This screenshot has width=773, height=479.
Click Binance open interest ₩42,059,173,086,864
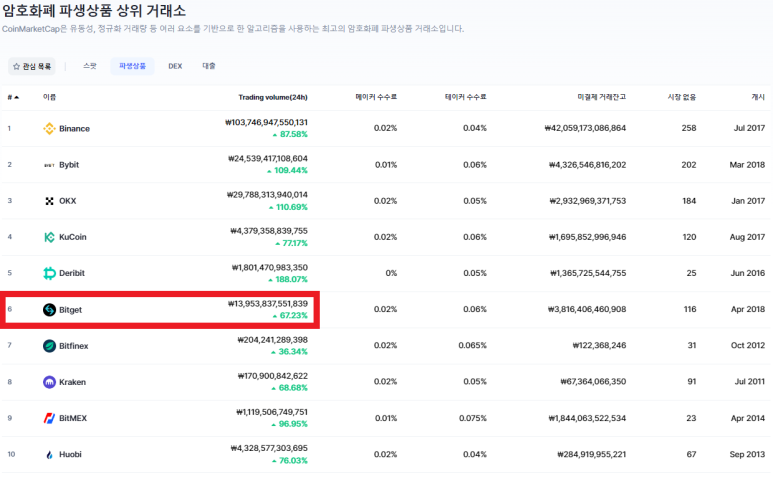(x=585, y=128)
